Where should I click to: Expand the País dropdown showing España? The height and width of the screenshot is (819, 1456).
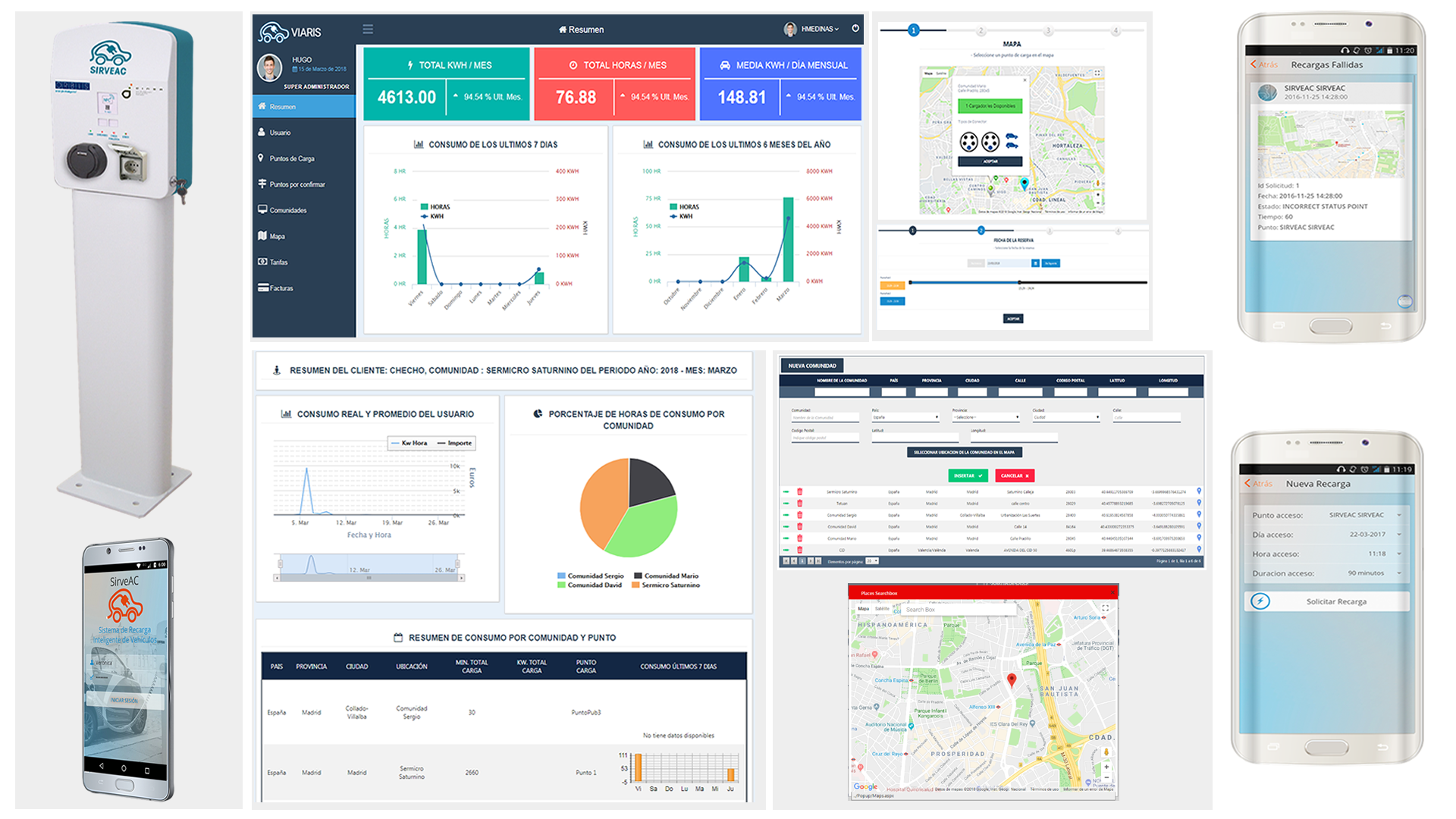[905, 417]
